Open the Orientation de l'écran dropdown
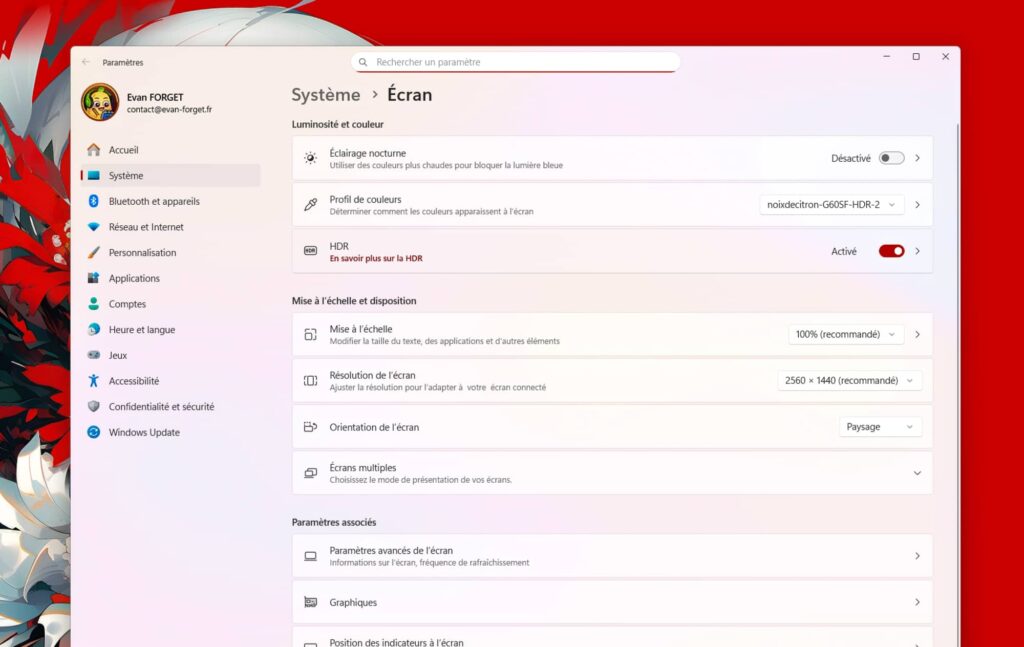Screen dimensions: 1024x647 click(x=880, y=426)
